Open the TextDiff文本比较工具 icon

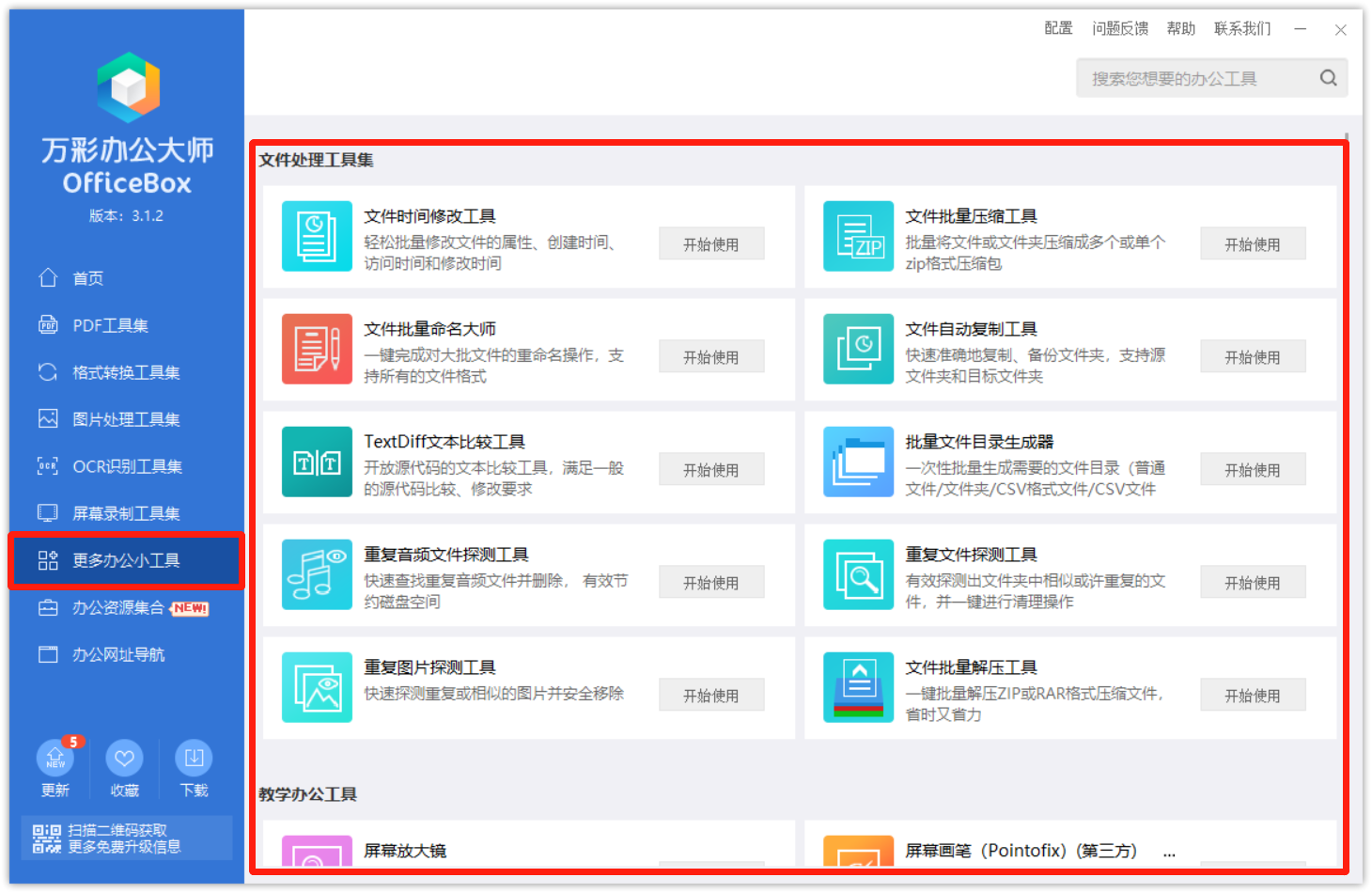tap(317, 462)
